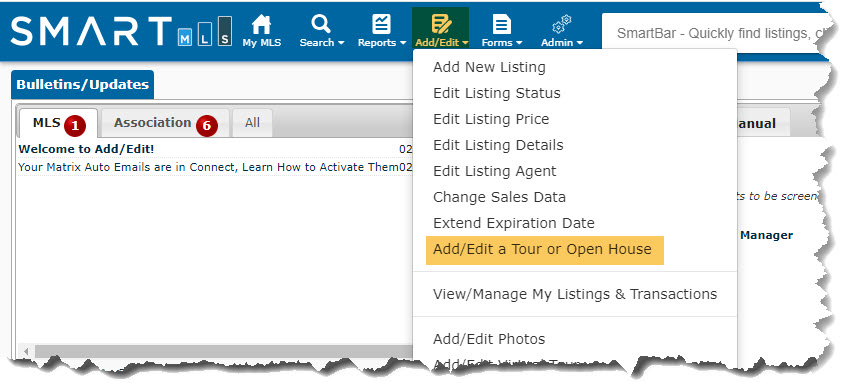Choose Add New Listing from menu
The image size is (842, 383).
coord(489,67)
